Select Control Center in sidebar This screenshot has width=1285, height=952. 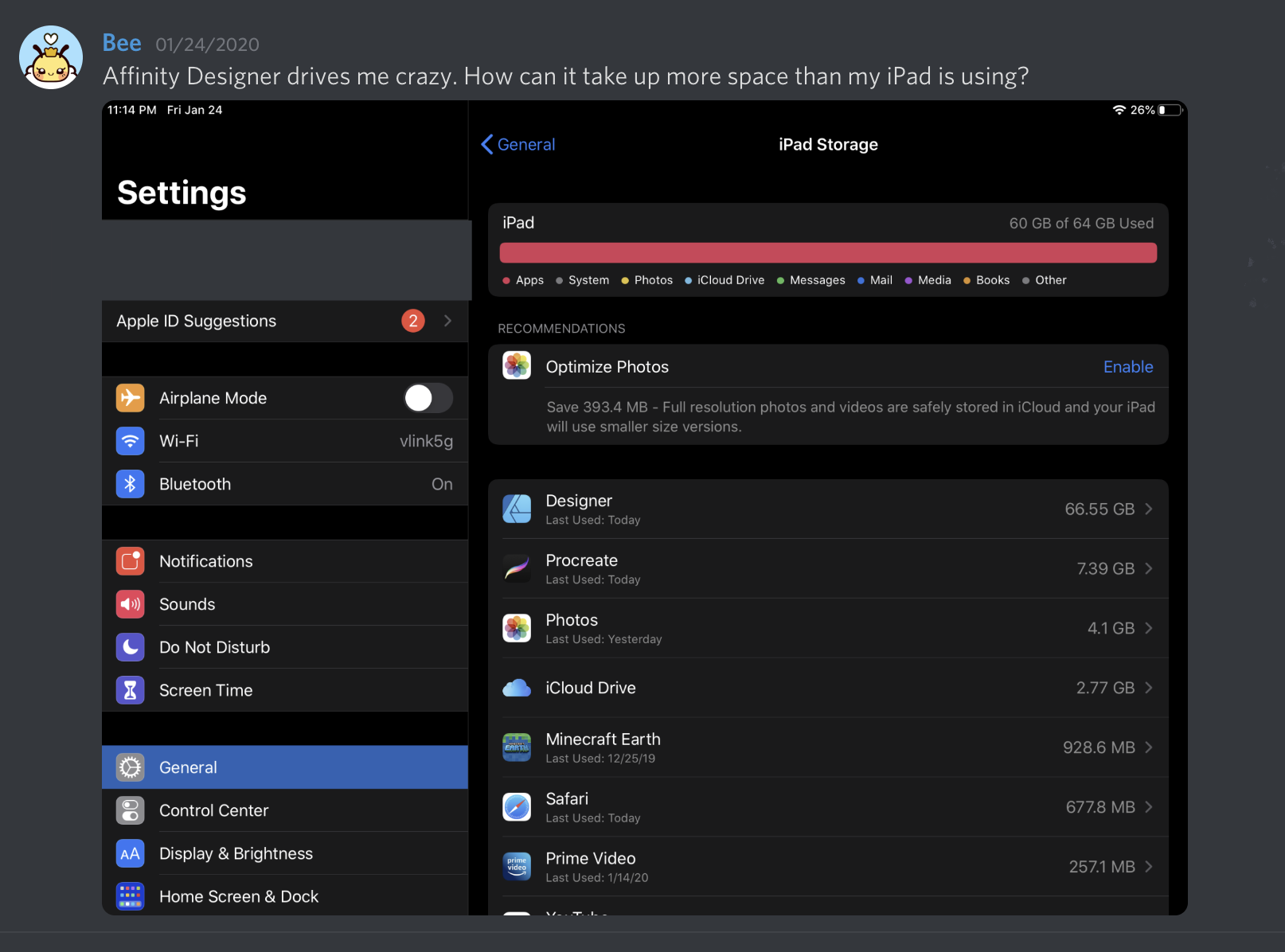285,810
